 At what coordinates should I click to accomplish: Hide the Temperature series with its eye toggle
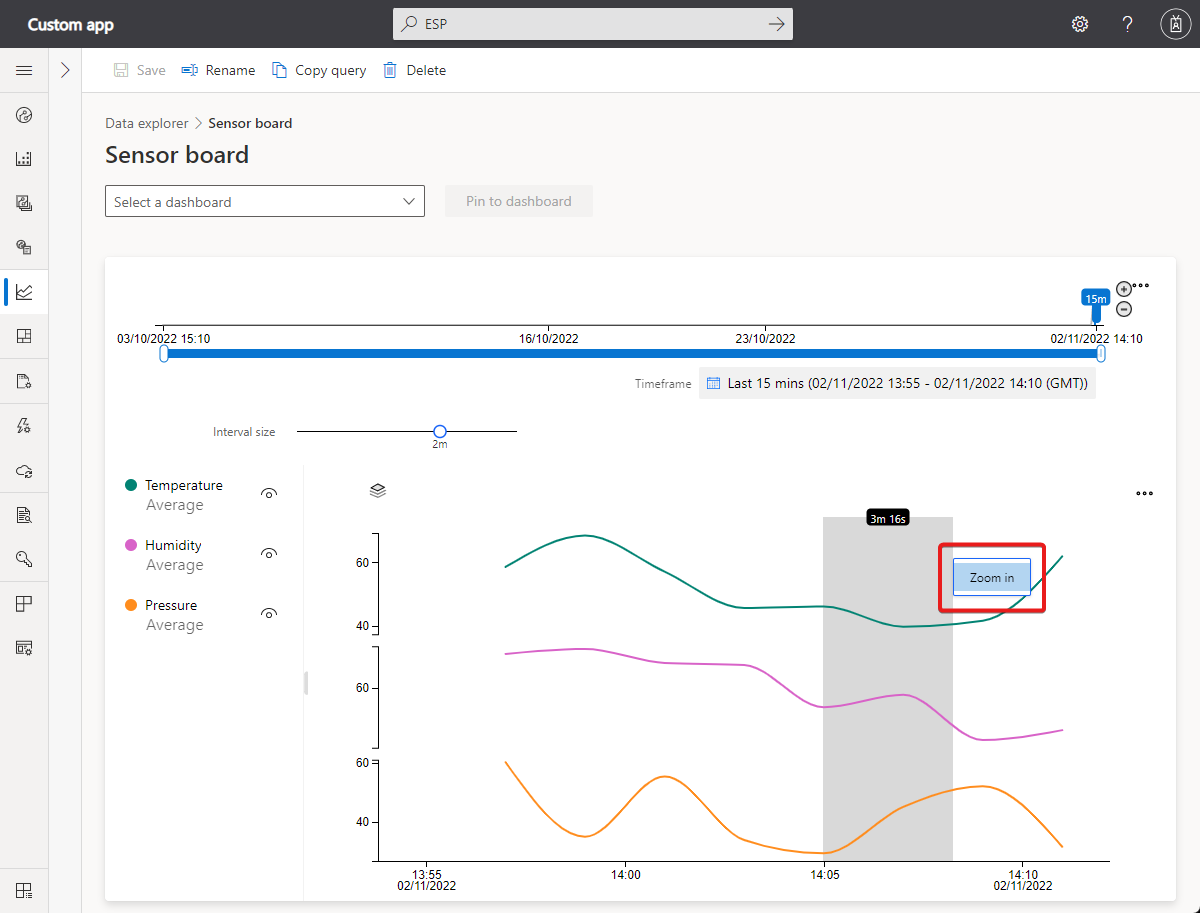268,493
